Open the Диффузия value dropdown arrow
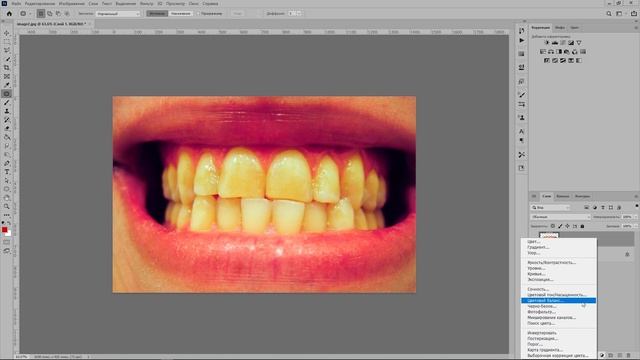Image resolution: width=640 pixels, height=360 pixels. pyautogui.click(x=299, y=13)
